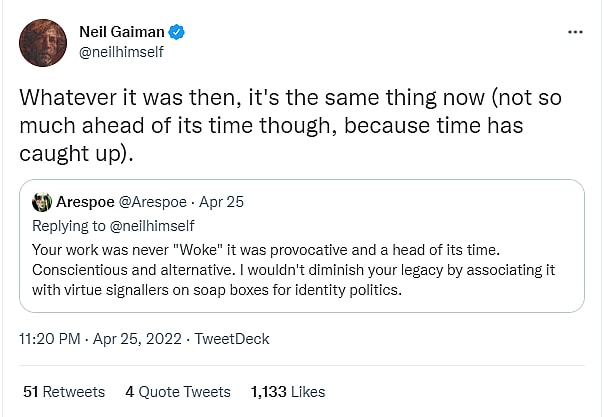Click Arespoe's small avatar in quoted tweet

(42, 202)
